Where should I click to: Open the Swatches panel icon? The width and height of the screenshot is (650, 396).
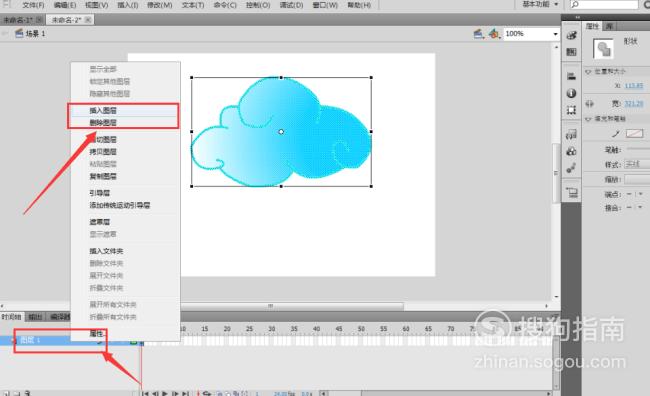[x=572, y=52]
